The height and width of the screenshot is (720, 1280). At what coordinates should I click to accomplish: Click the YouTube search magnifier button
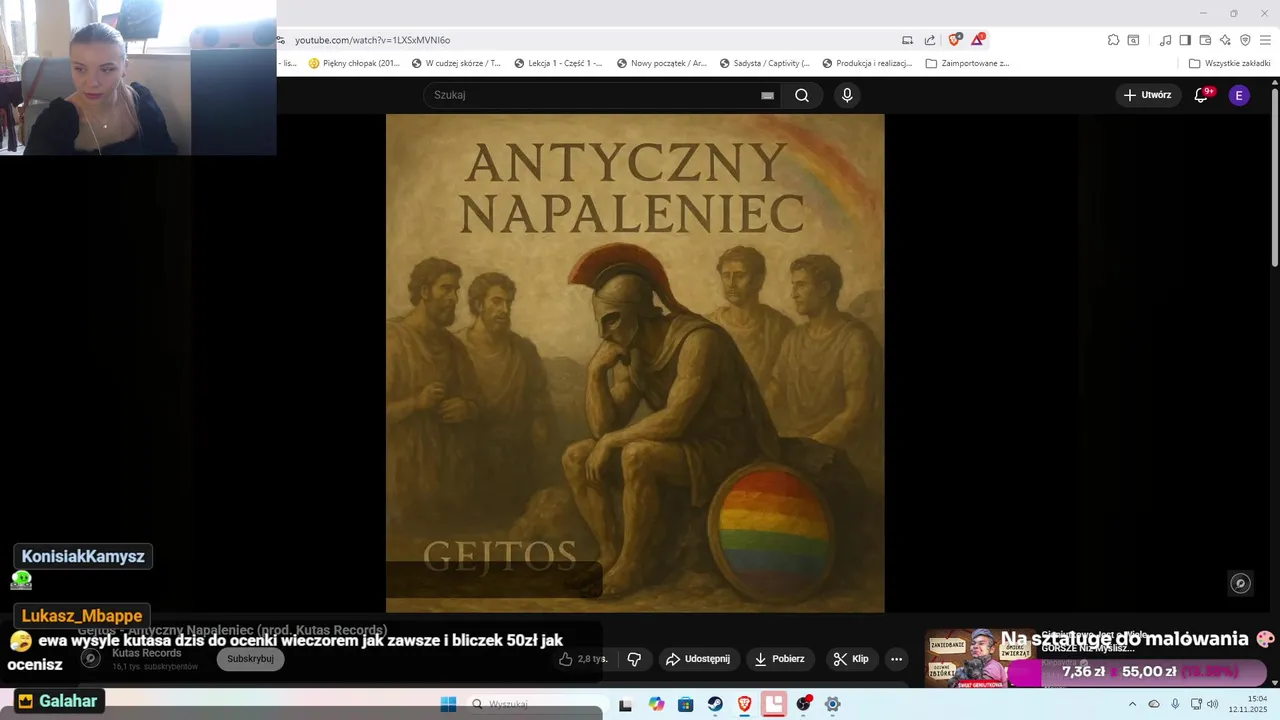click(x=802, y=95)
